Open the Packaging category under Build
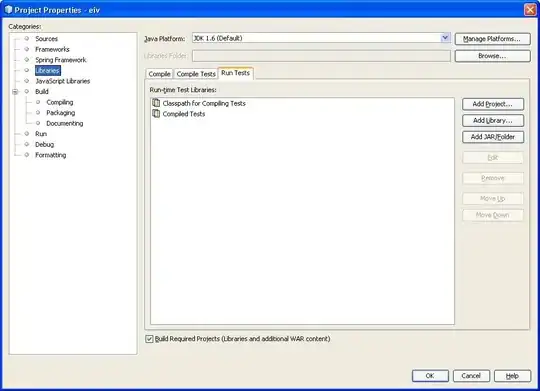Image resolution: width=540 pixels, height=391 pixels. 61,113
